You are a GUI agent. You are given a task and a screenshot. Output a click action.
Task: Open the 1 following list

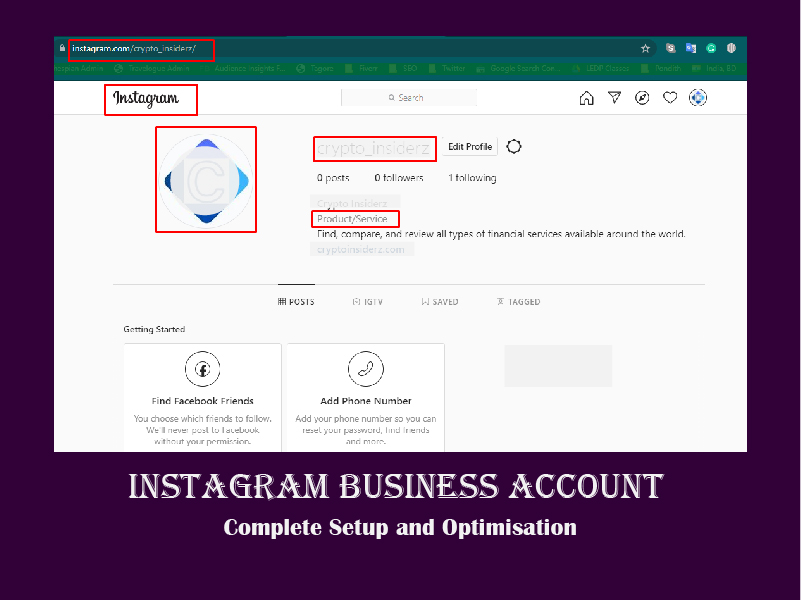(472, 178)
